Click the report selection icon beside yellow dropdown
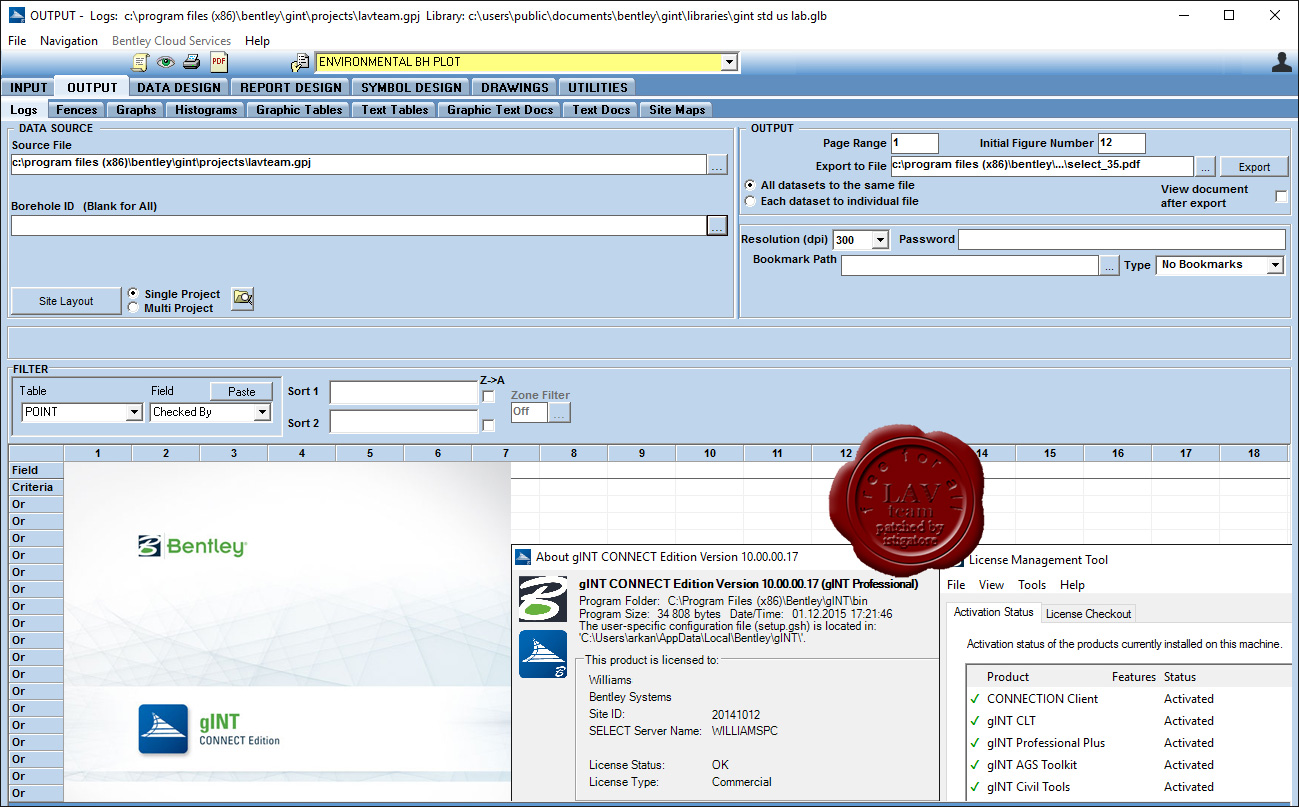This screenshot has height=807, width=1299. point(300,63)
